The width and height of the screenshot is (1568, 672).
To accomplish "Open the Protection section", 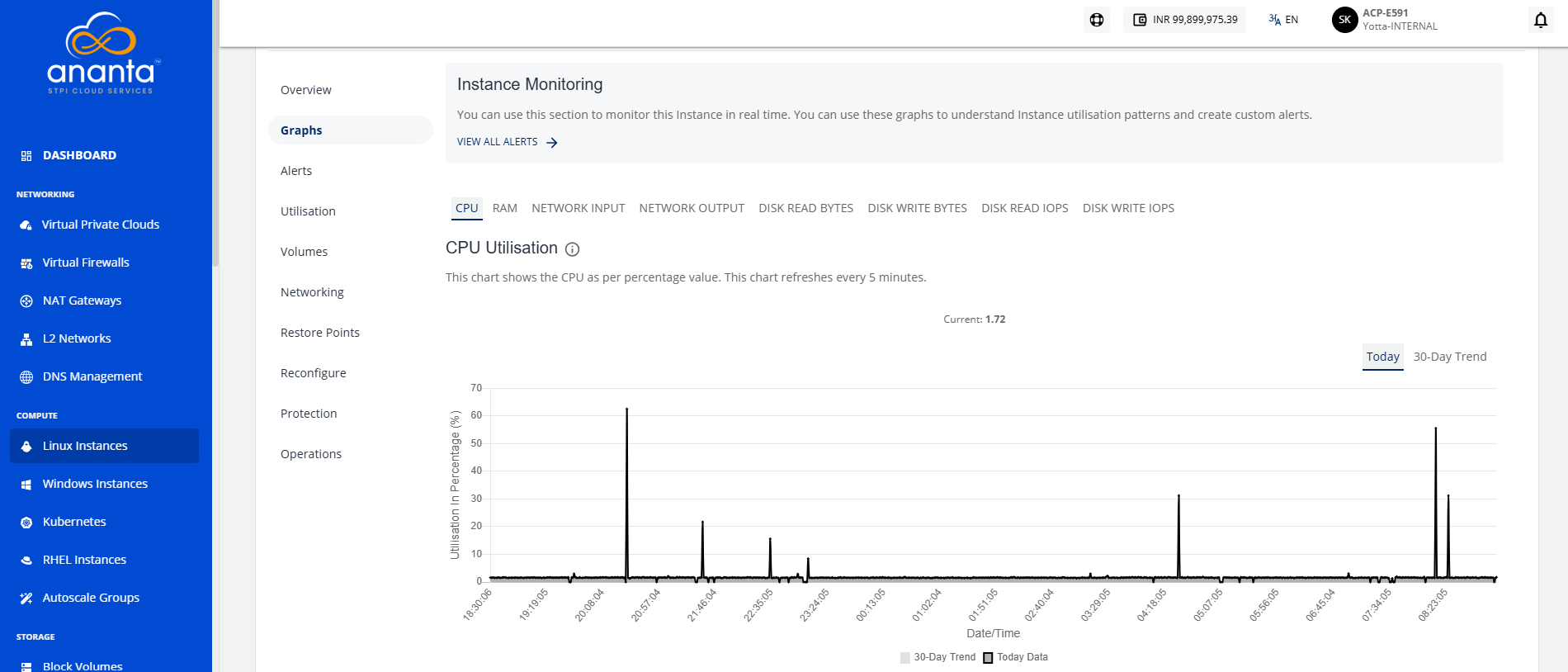I will (x=309, y=414).
